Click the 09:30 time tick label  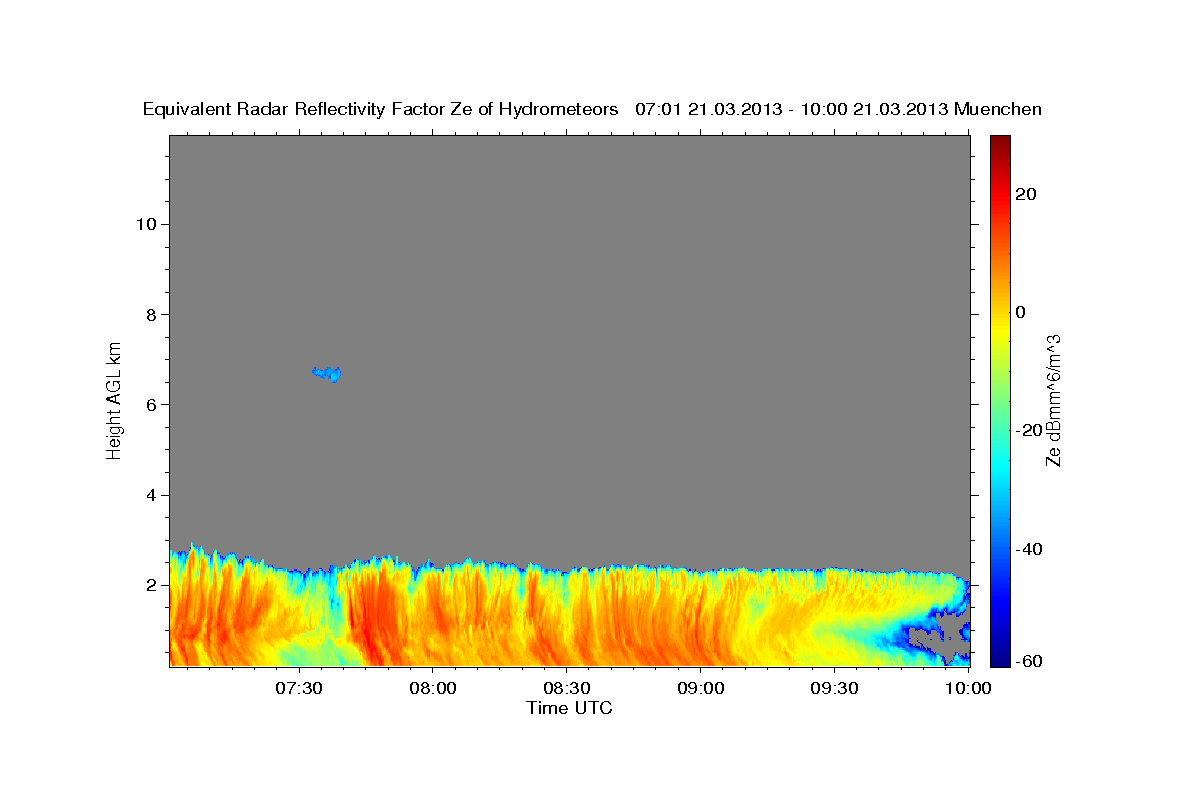coord(835,688)
